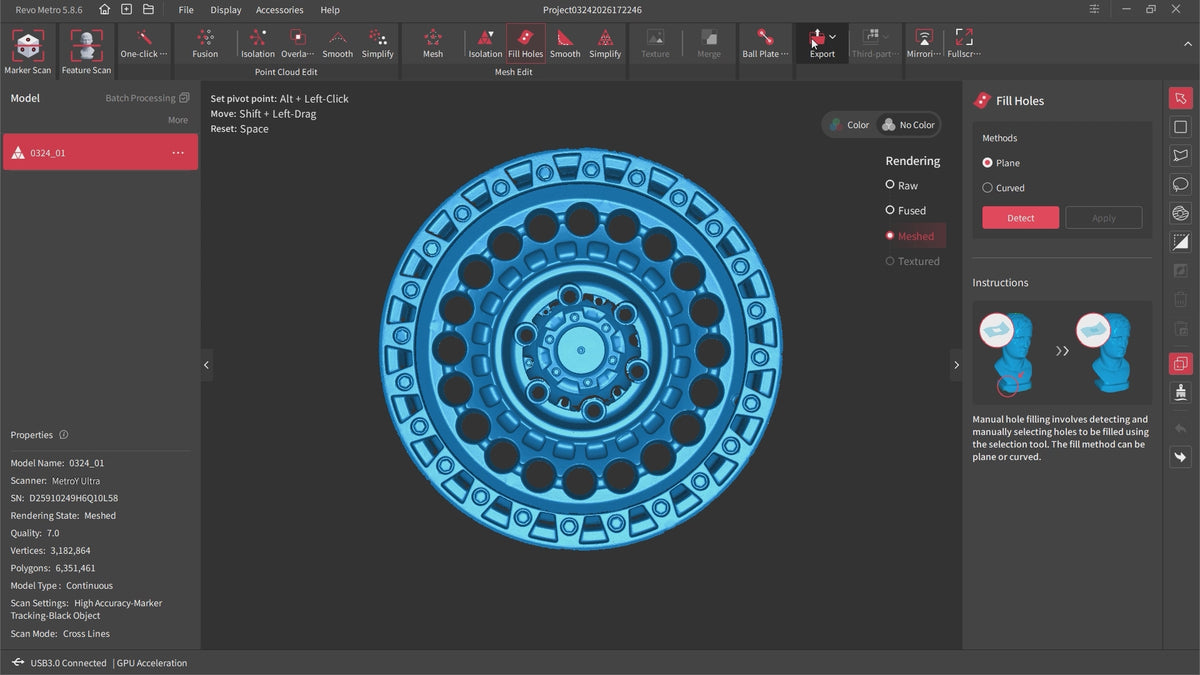Switch rendering to Raw
1200x675 pixels.
[890, 185]
